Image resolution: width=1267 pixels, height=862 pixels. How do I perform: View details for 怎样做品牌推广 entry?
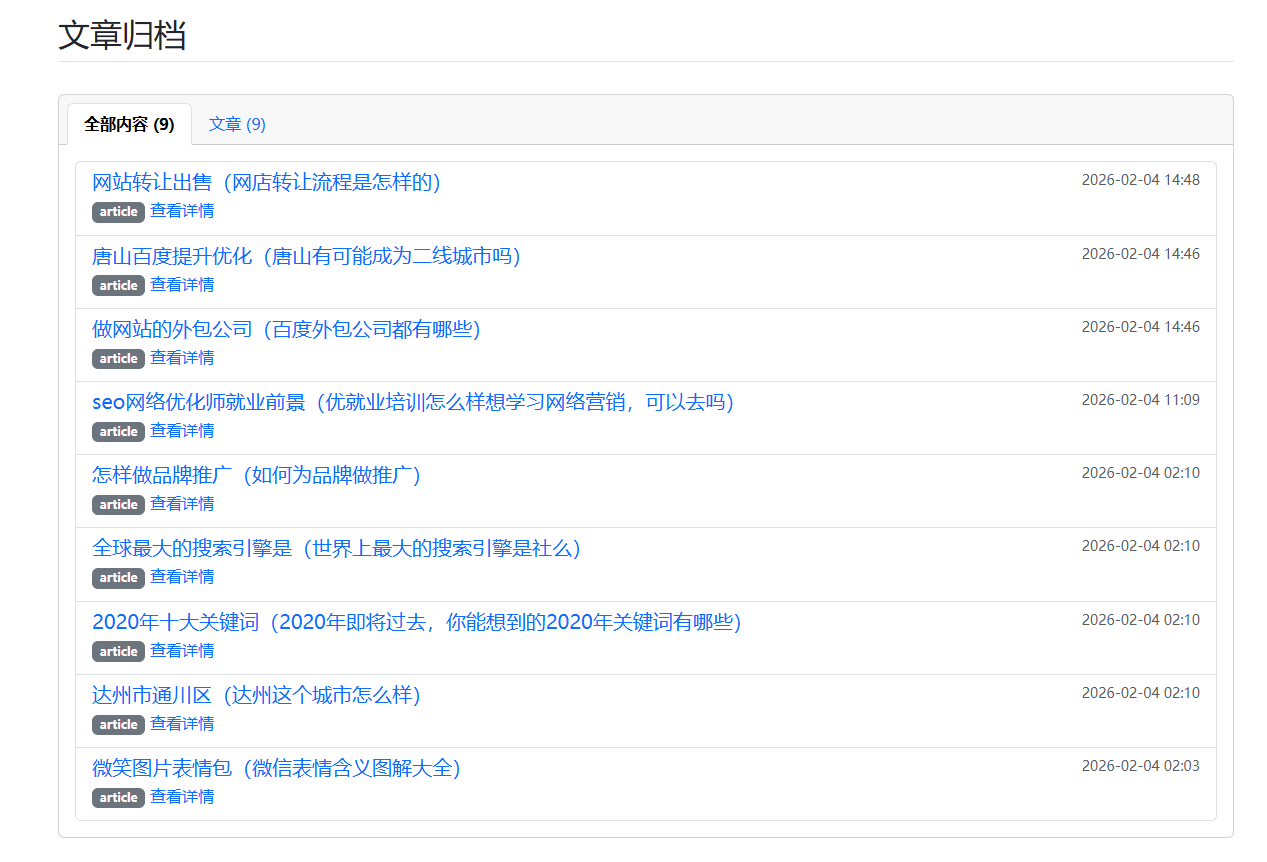tap(182, 504)
